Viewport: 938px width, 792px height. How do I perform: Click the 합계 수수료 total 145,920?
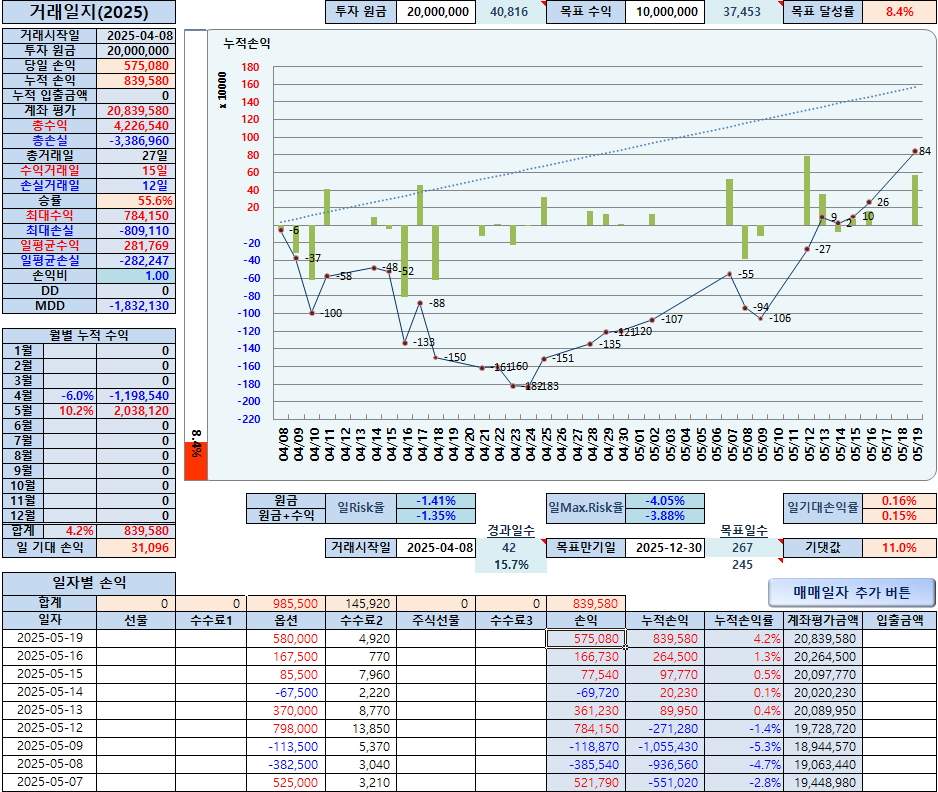361,604
